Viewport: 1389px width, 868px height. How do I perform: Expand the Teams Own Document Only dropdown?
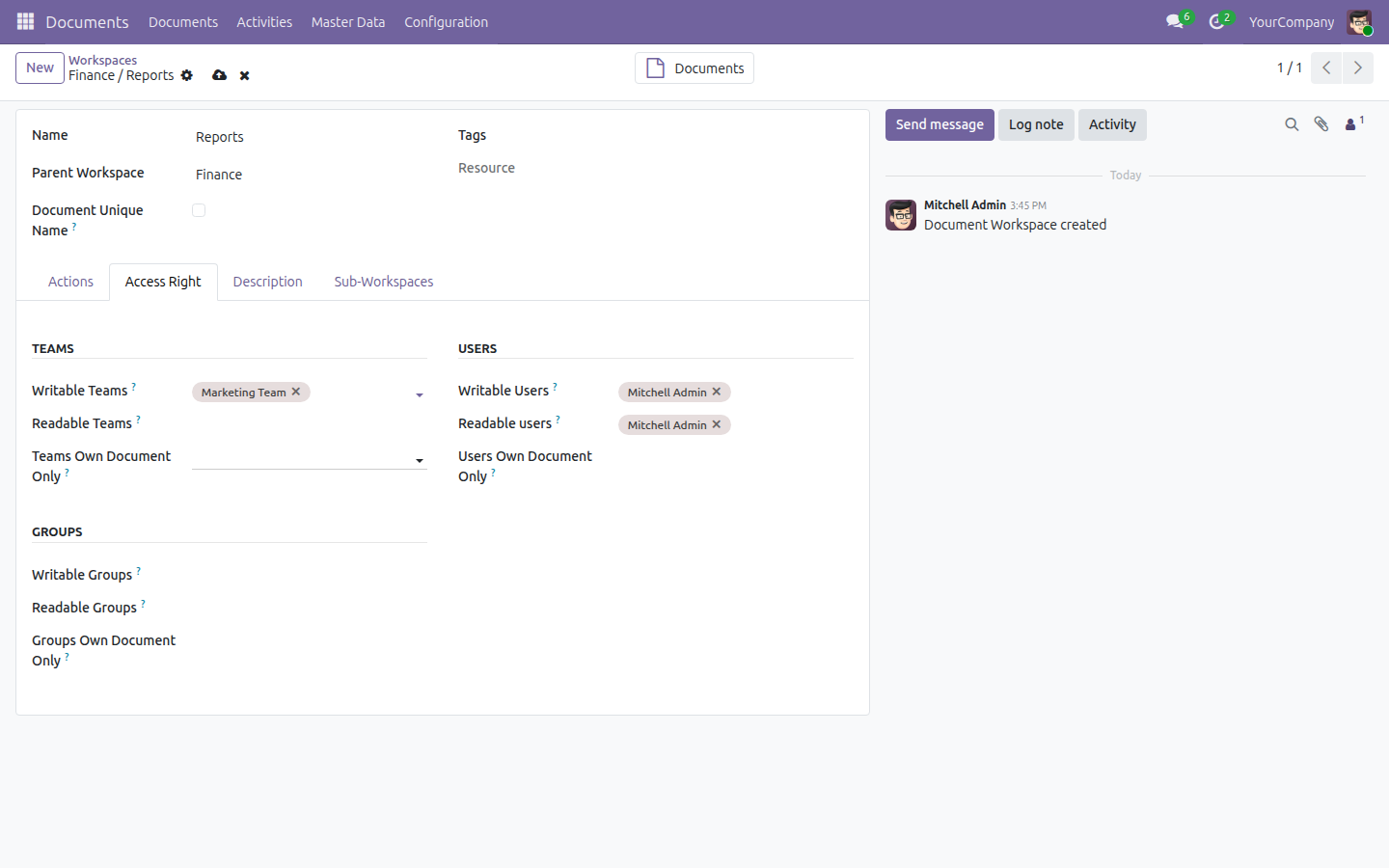click(x=420, y=460)
